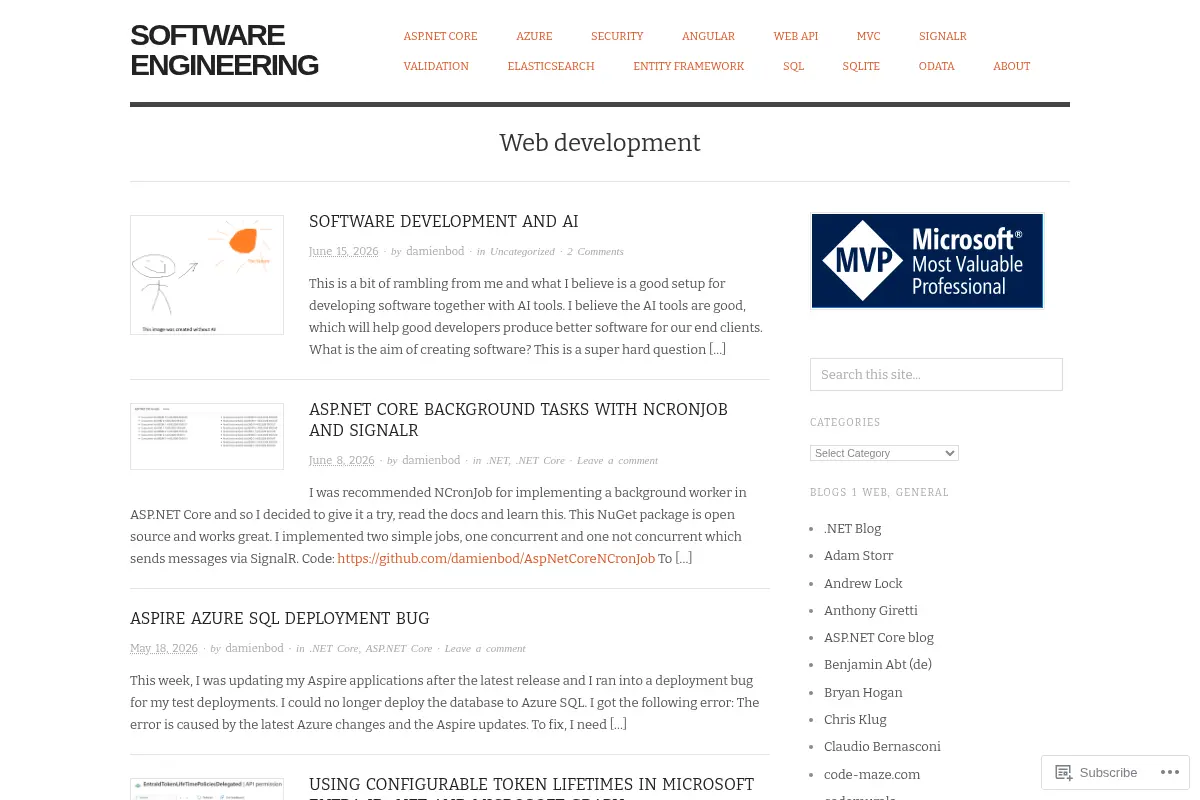Open the SQLITE menu item
The height and width of the screenshot is (800, 1200).
[861, 66]
